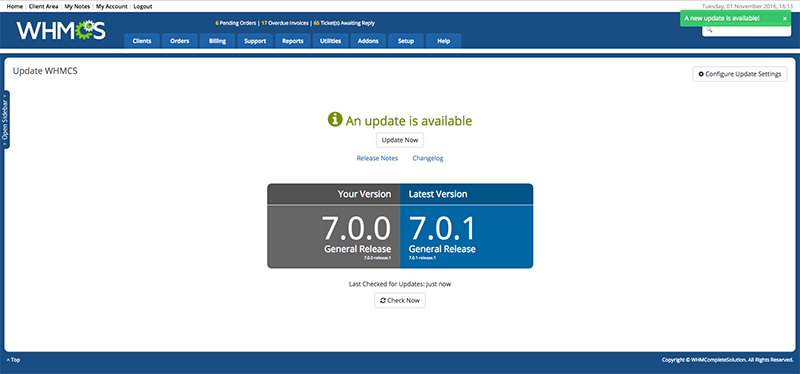Open the Support menu
This screenshot has width=800, height=374.
point(255,41)
